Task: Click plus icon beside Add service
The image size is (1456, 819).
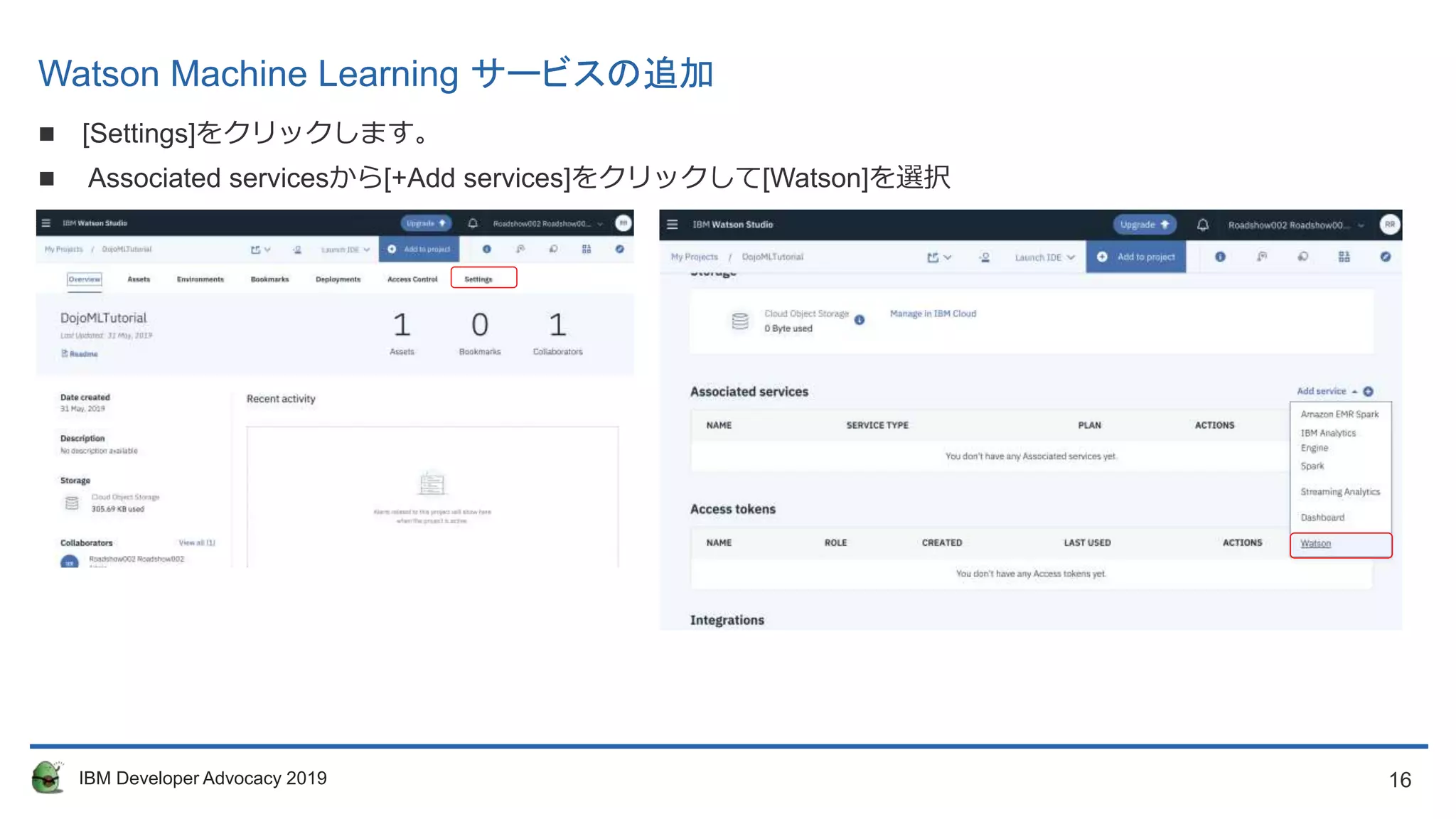Action: [1369, 392]
